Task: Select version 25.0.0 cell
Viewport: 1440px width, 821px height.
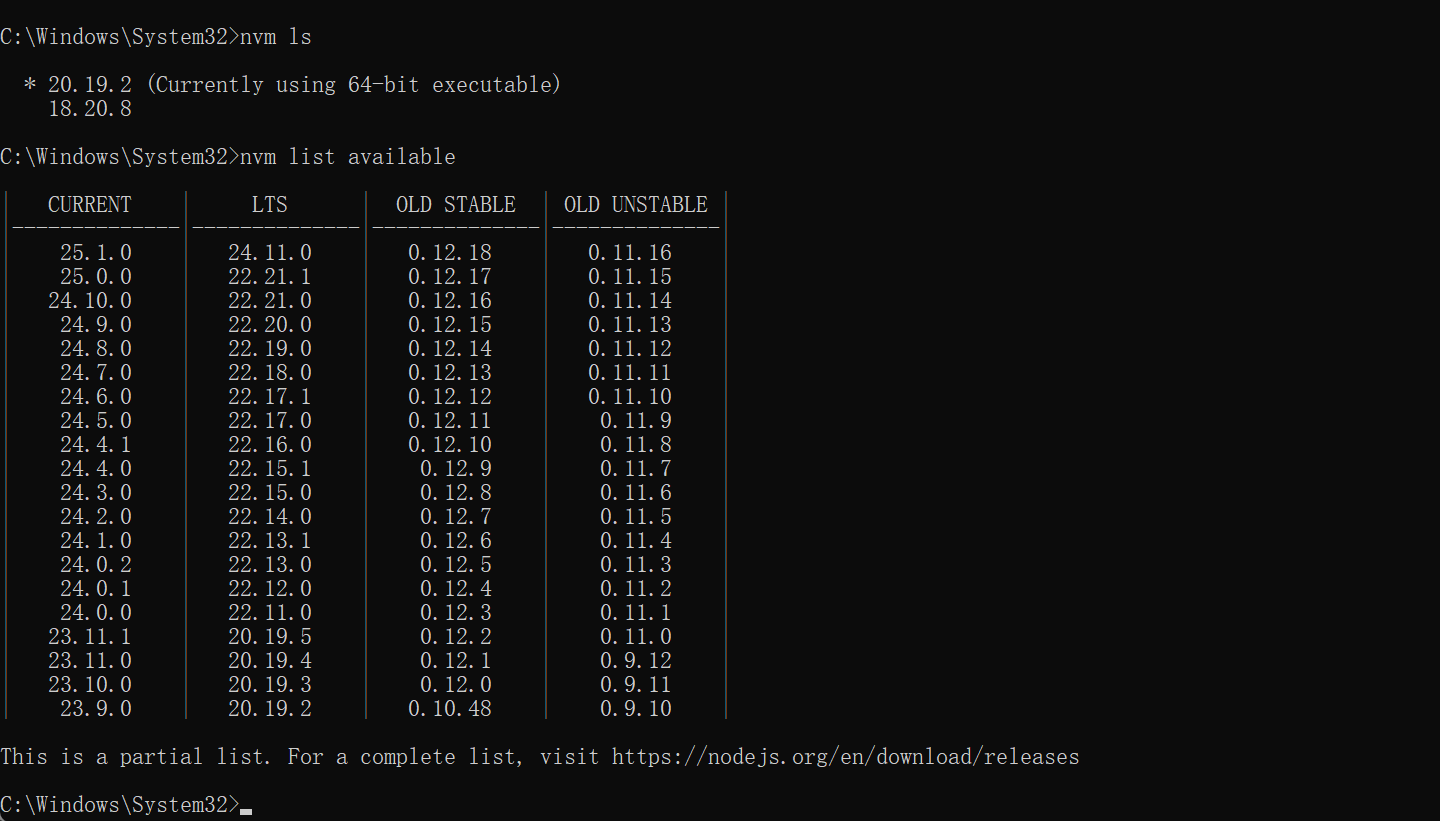Action: 96,277
